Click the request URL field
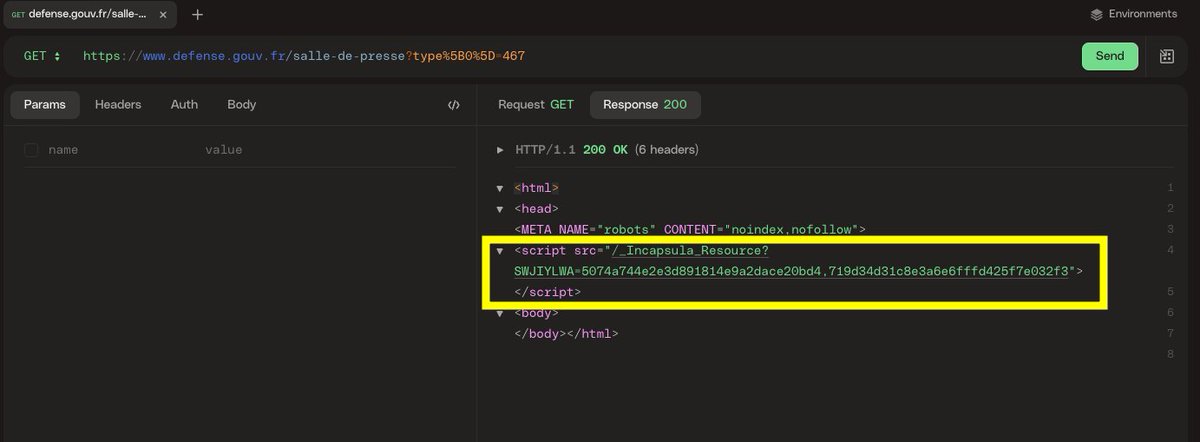 575,56
